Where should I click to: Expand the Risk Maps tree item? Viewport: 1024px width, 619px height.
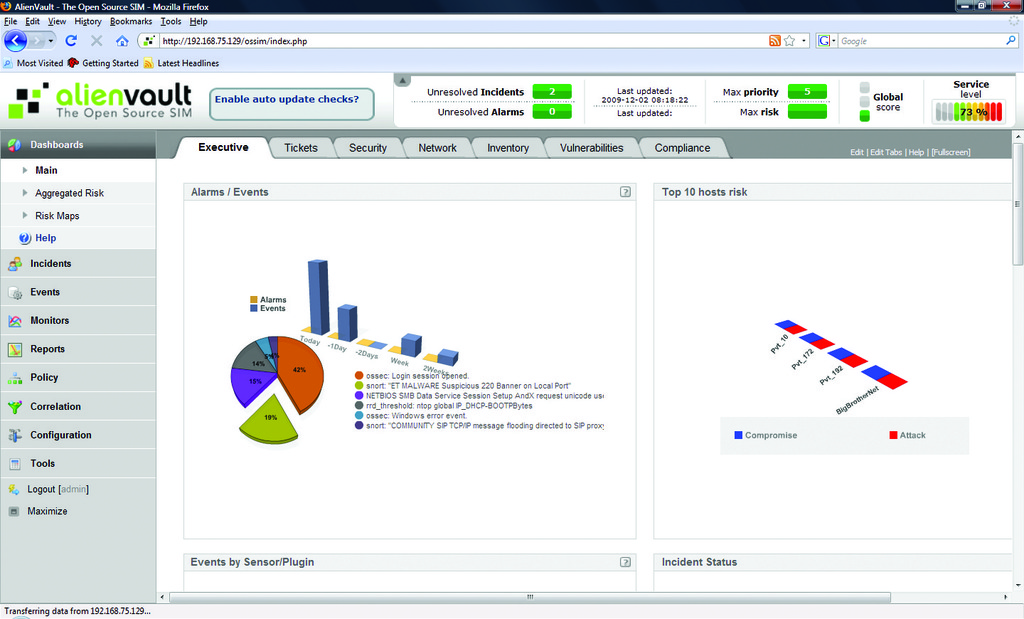[x=25, y=216]
